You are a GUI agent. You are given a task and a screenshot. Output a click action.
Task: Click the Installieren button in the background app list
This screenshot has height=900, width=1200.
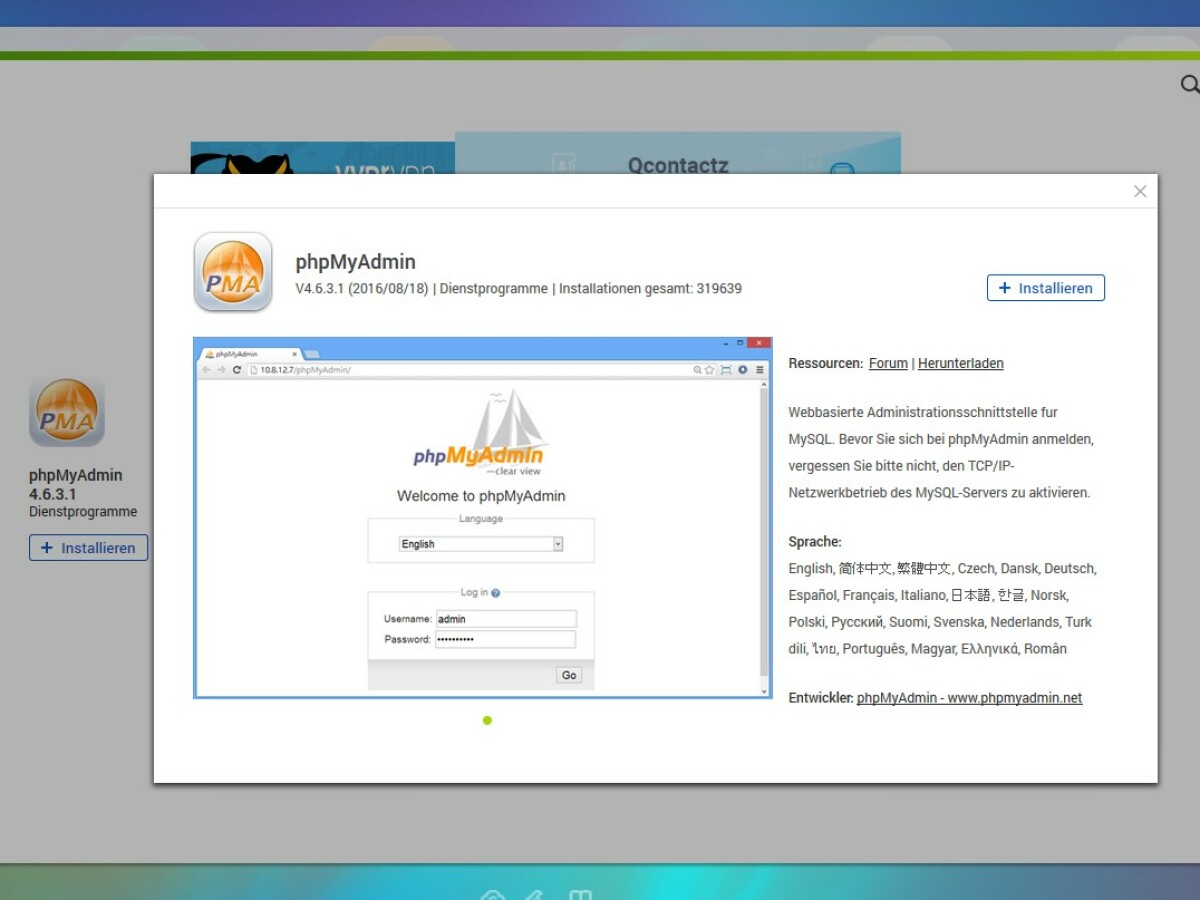[88, 548]
